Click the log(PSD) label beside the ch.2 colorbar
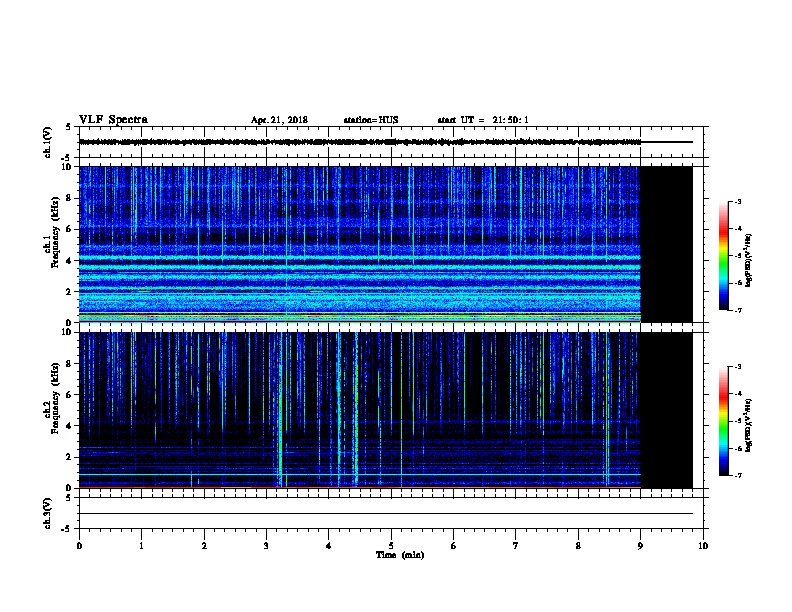 [x=748, y=425]
